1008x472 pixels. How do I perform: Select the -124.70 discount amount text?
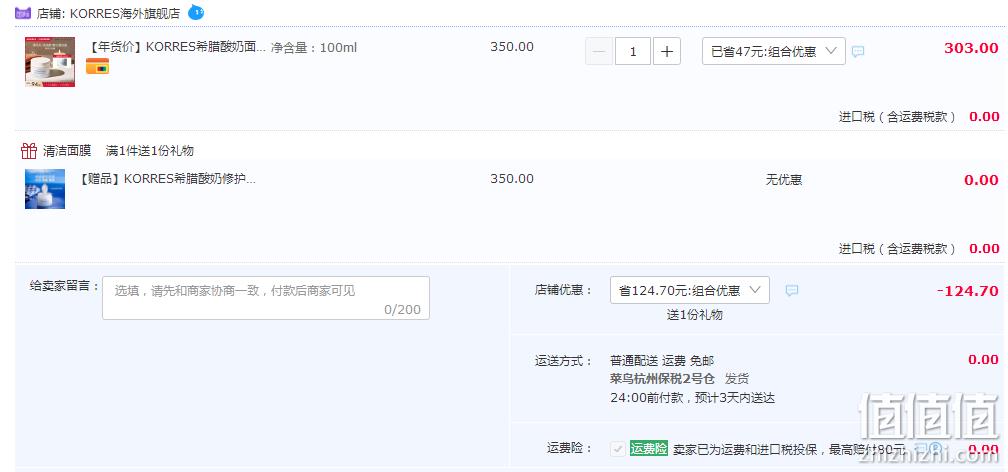[968, 291]
